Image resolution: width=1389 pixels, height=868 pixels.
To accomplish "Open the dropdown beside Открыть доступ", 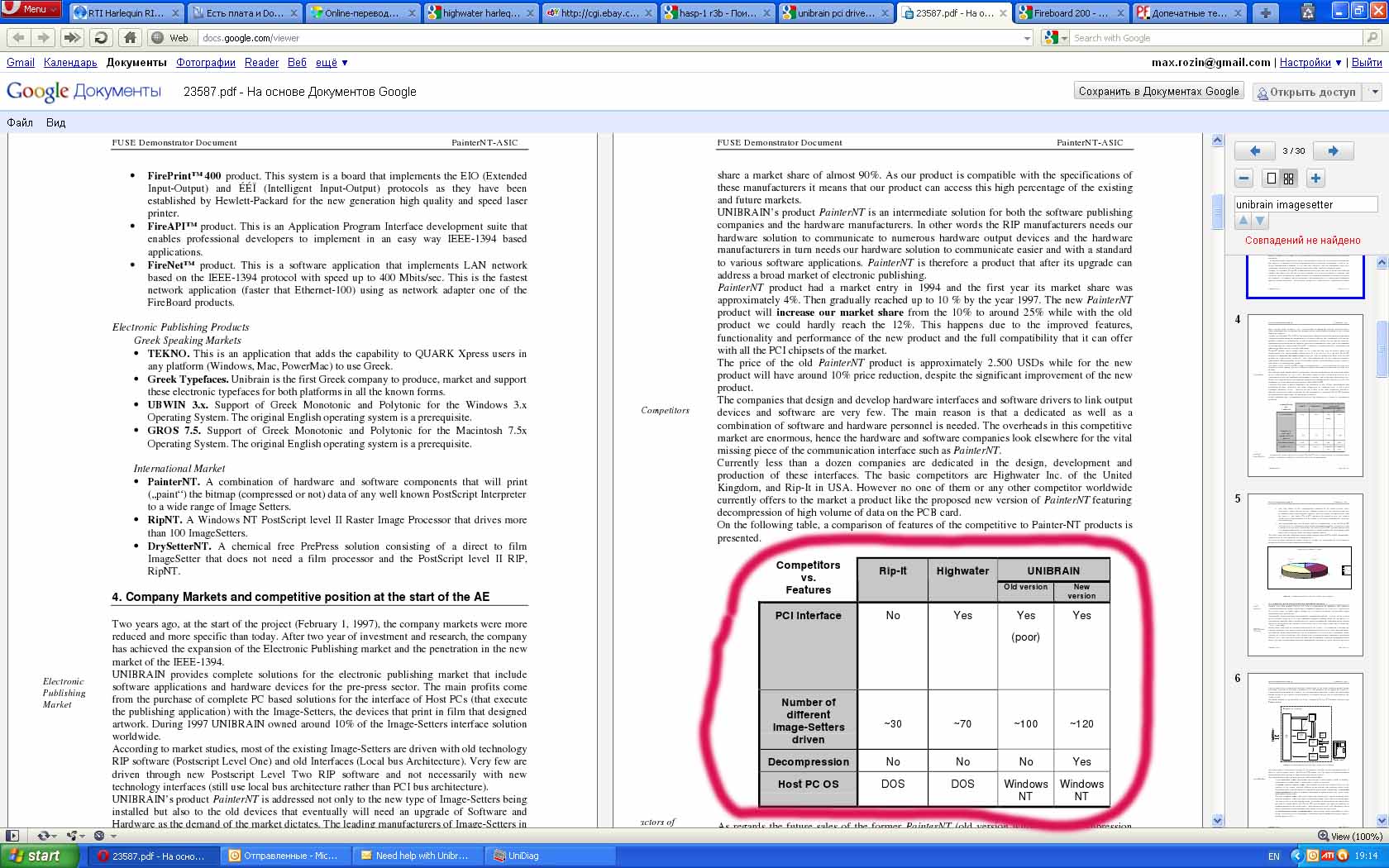I will click(x=1375, y=92).
